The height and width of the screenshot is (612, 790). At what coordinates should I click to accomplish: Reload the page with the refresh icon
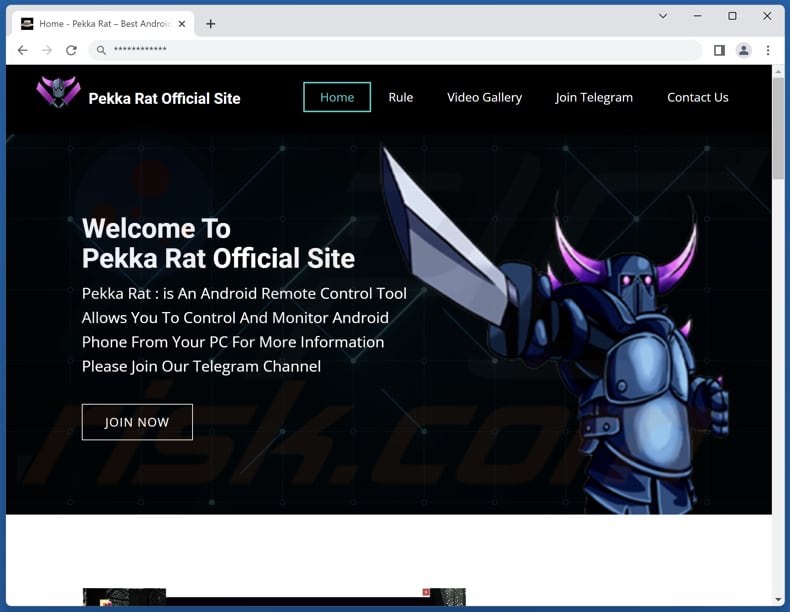[72, 50]
